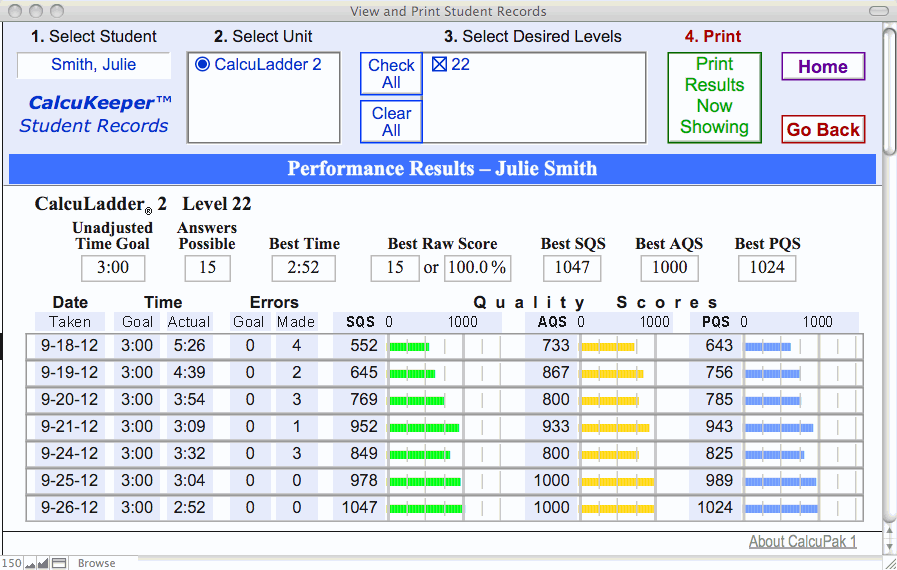Click the date 9-20-12 cell

point(69,399)
